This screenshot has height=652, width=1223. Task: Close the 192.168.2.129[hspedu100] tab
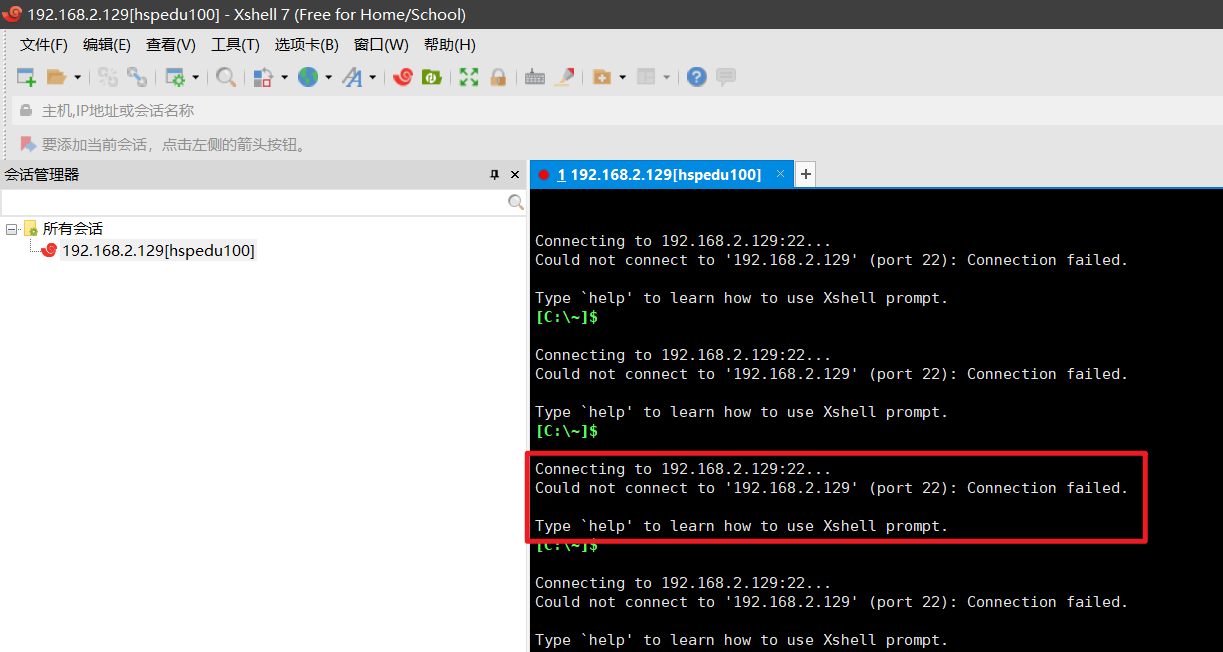[x=781, y=174]
